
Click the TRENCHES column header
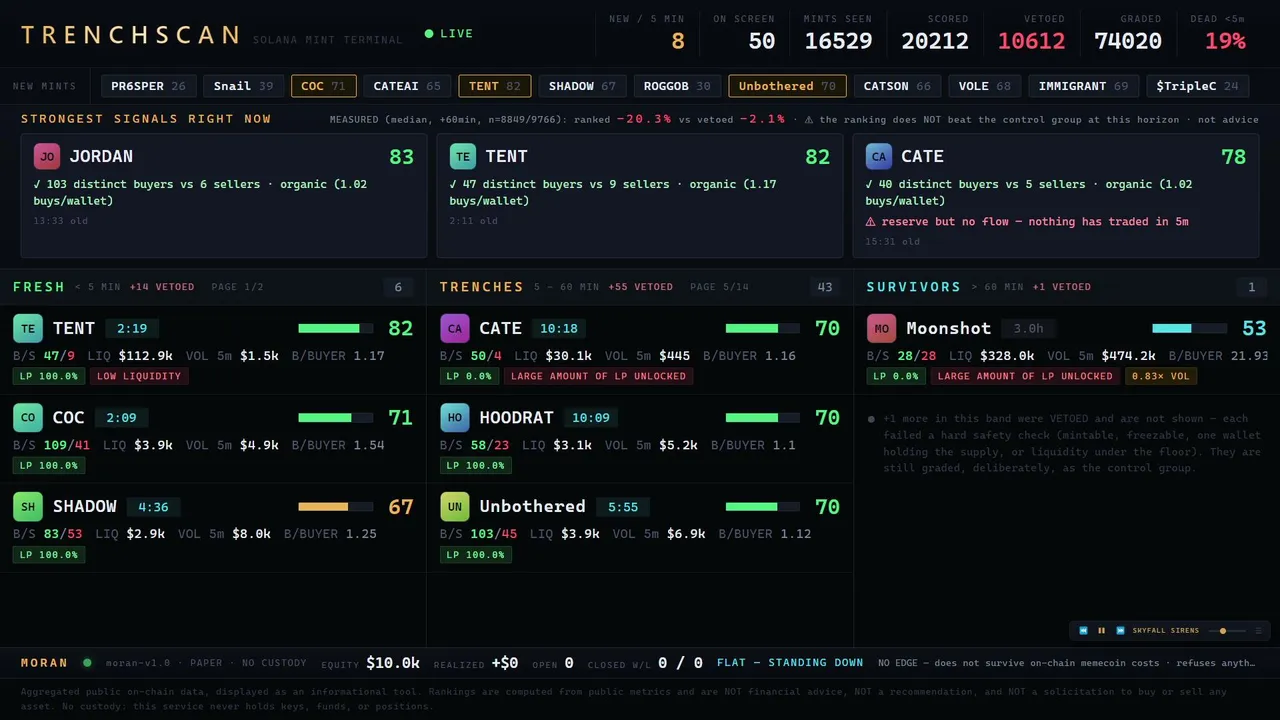482,287
